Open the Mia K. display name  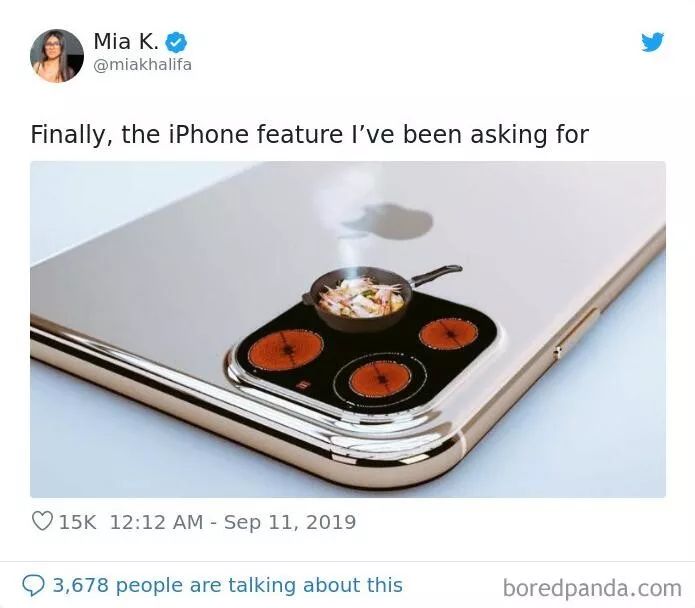point(126,42)
